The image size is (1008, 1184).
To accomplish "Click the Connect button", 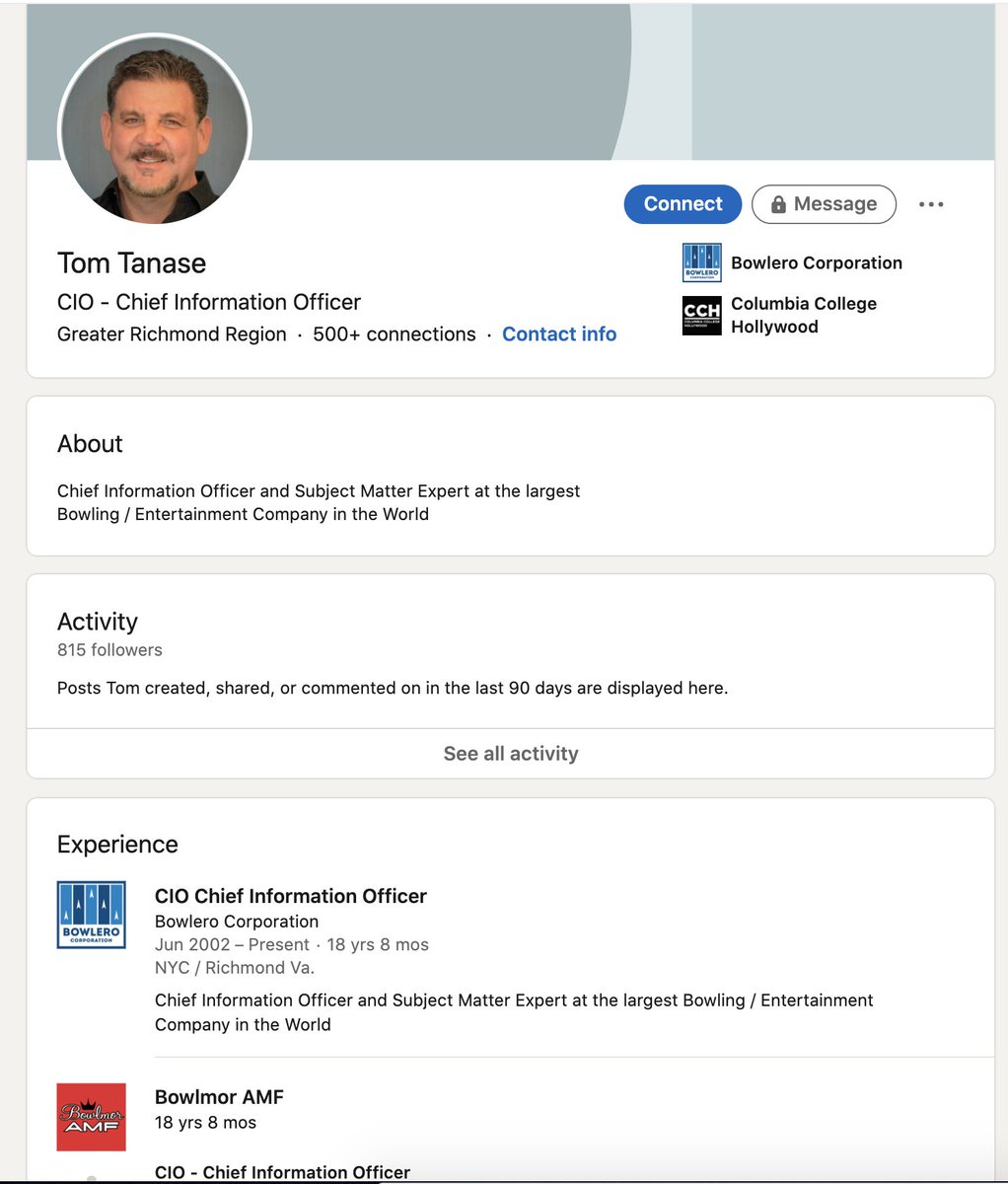I will click(683, 204).
